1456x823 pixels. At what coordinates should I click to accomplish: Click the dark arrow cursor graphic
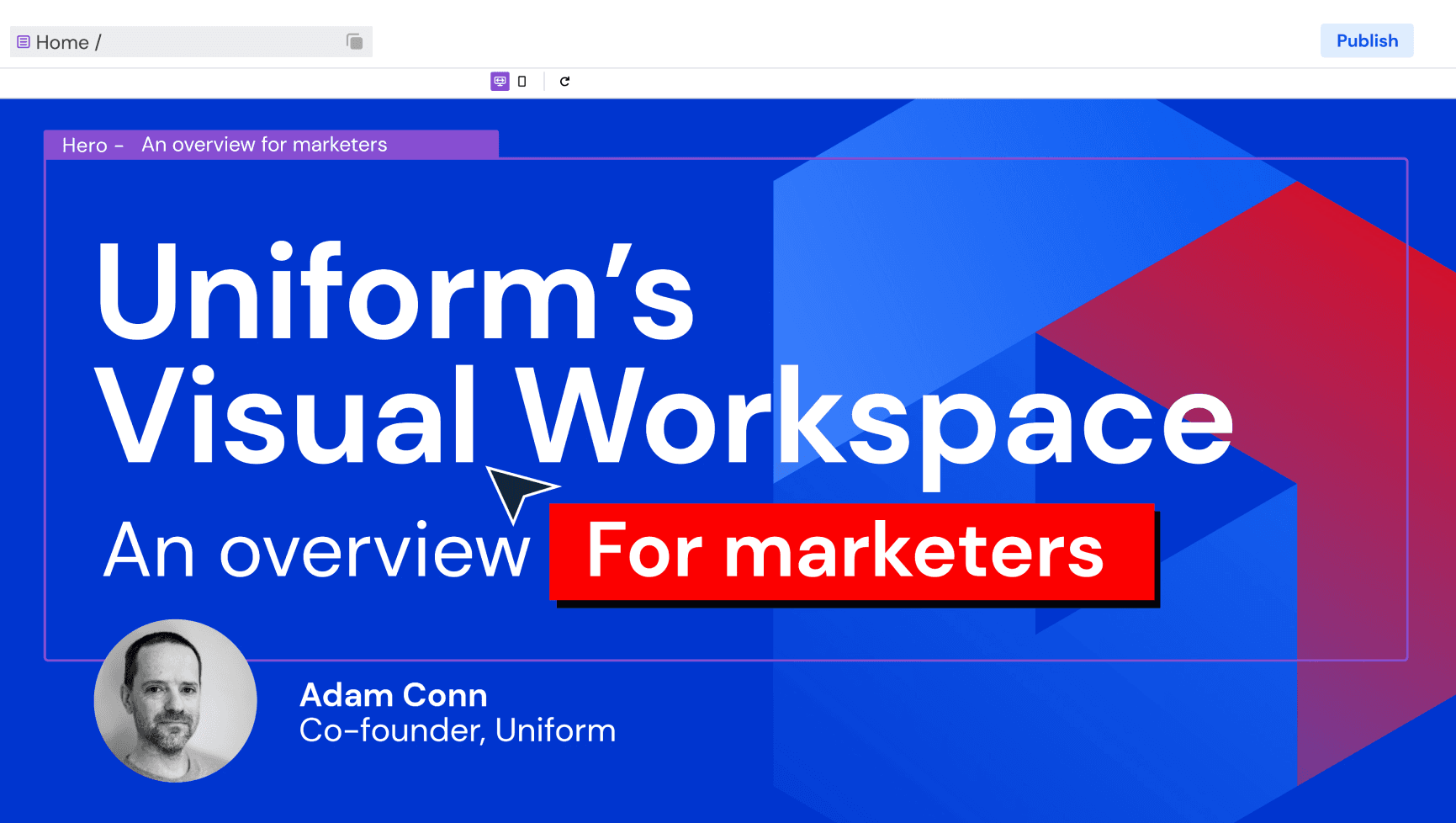pos(515,491)
